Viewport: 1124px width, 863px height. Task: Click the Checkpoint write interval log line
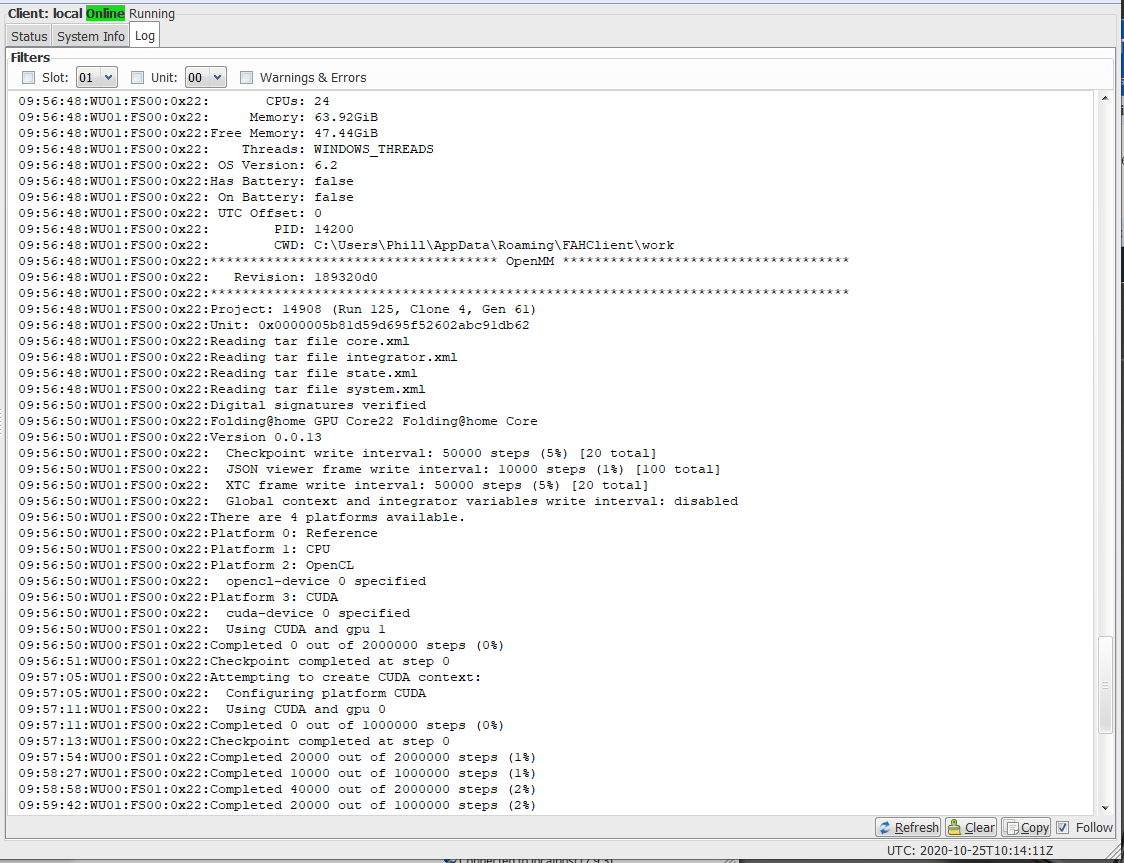click(338, 453)
